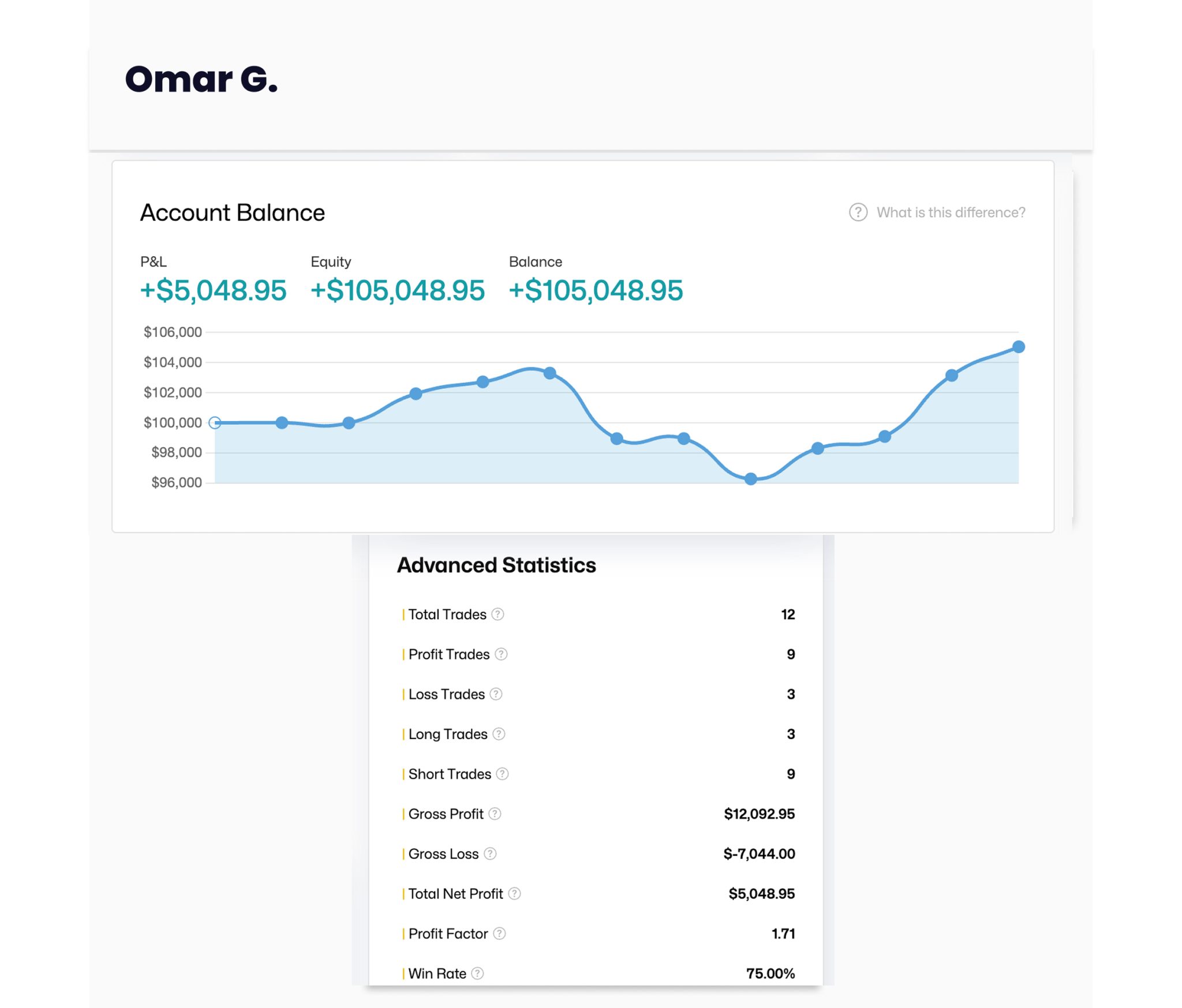Viewport: 1182px width, 1008px height.
Task: Click help icon beside Win Rate
Action: 477,973
